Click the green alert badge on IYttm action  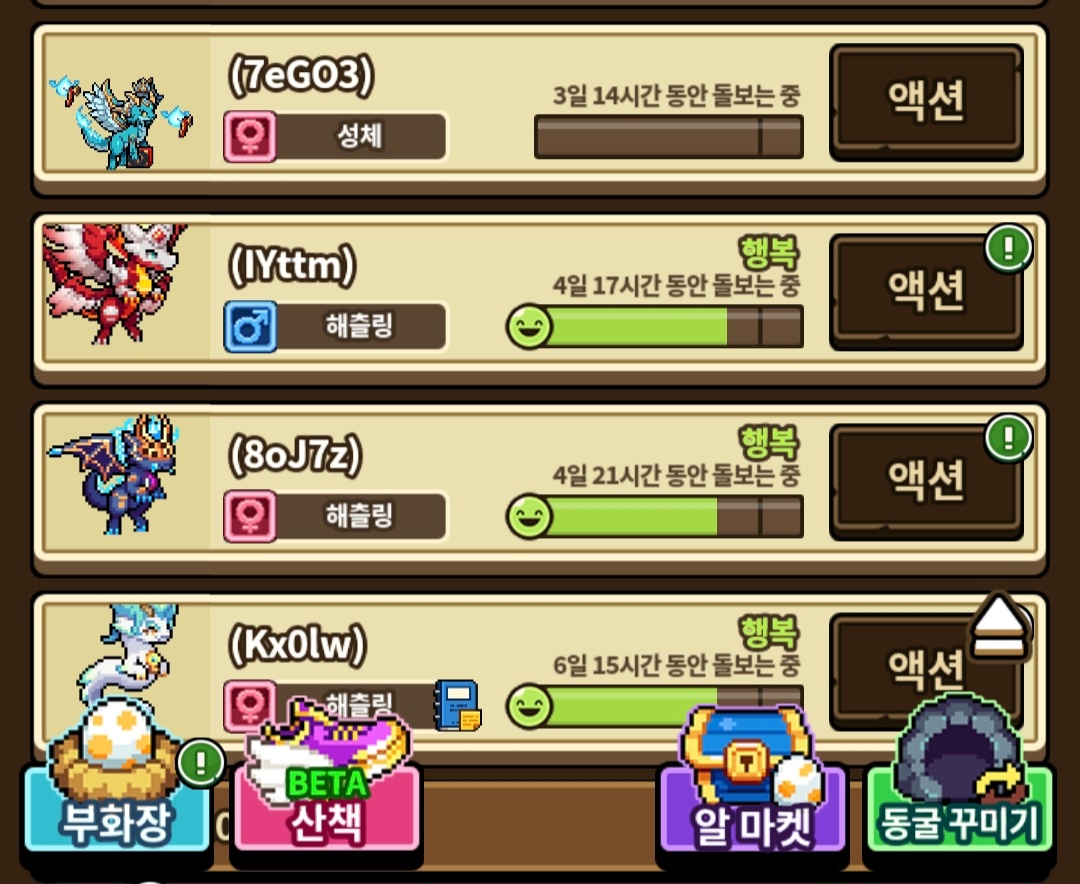coord(1008,247)
